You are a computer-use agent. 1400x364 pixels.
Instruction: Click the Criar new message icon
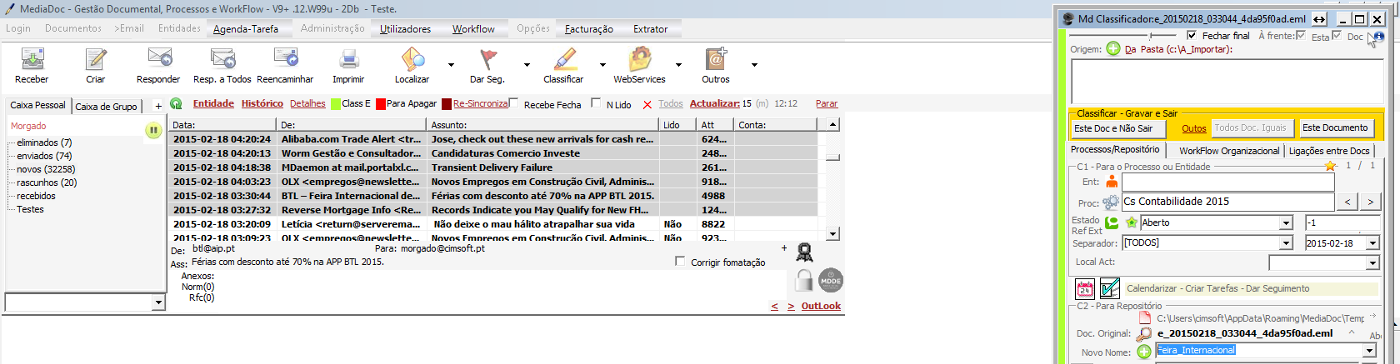coord(96,58)
